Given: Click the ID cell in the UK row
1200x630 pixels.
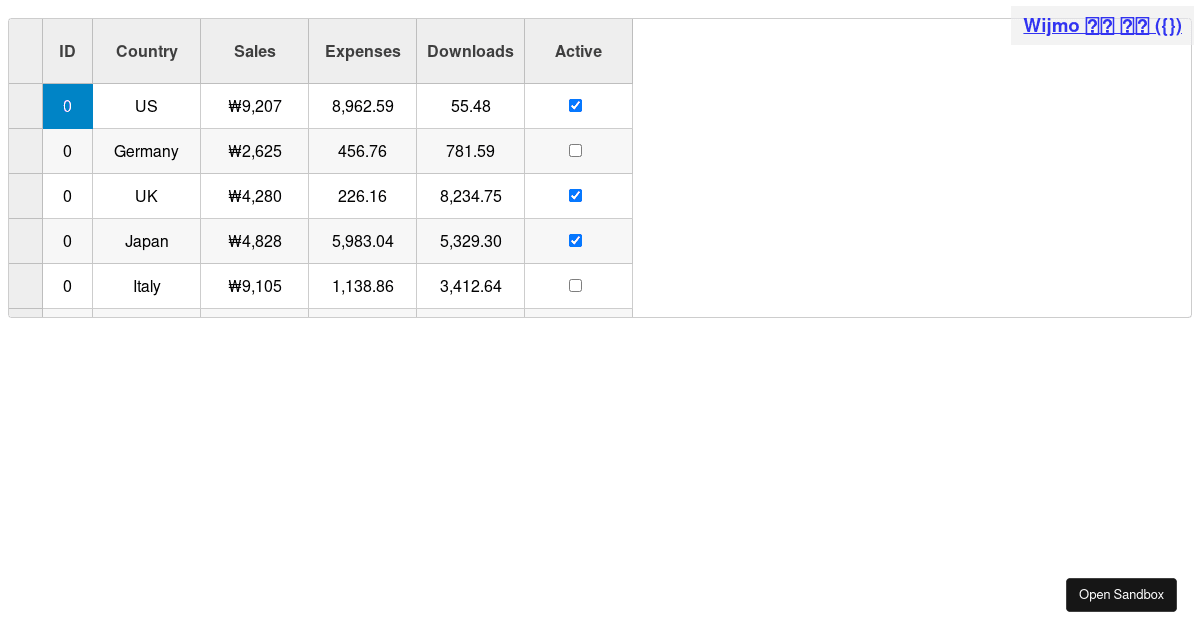Looking at the screenshot, I should pyautogui.click(x=68, y=196).
